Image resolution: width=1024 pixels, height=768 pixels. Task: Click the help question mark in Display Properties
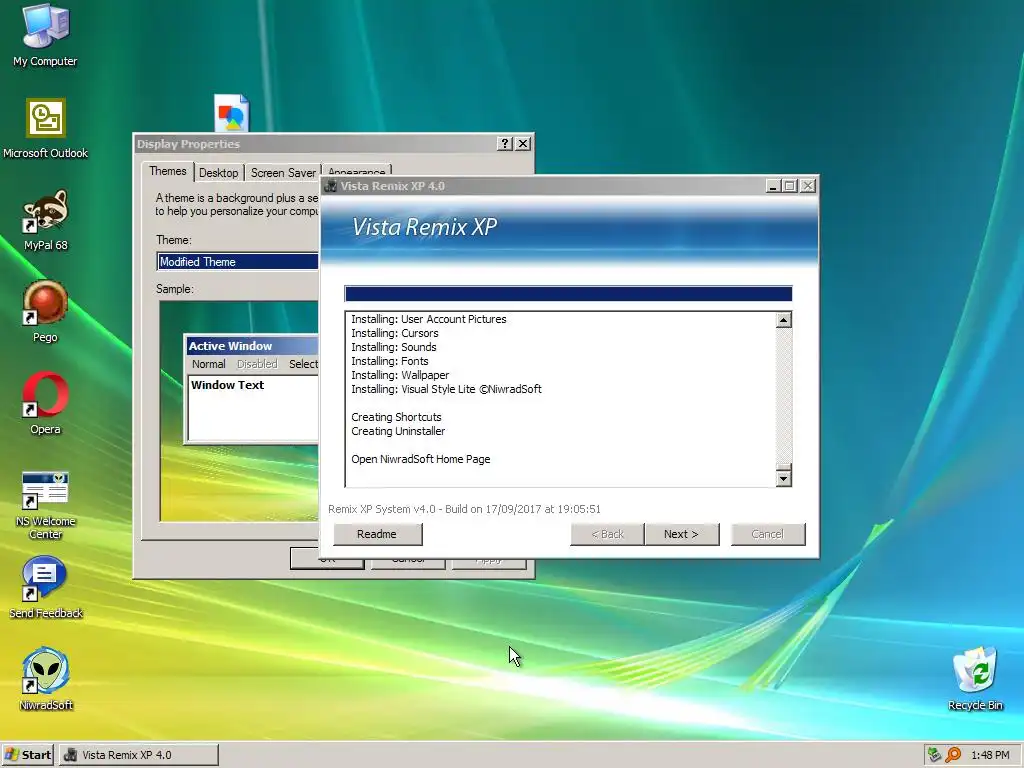coord(504,144)
